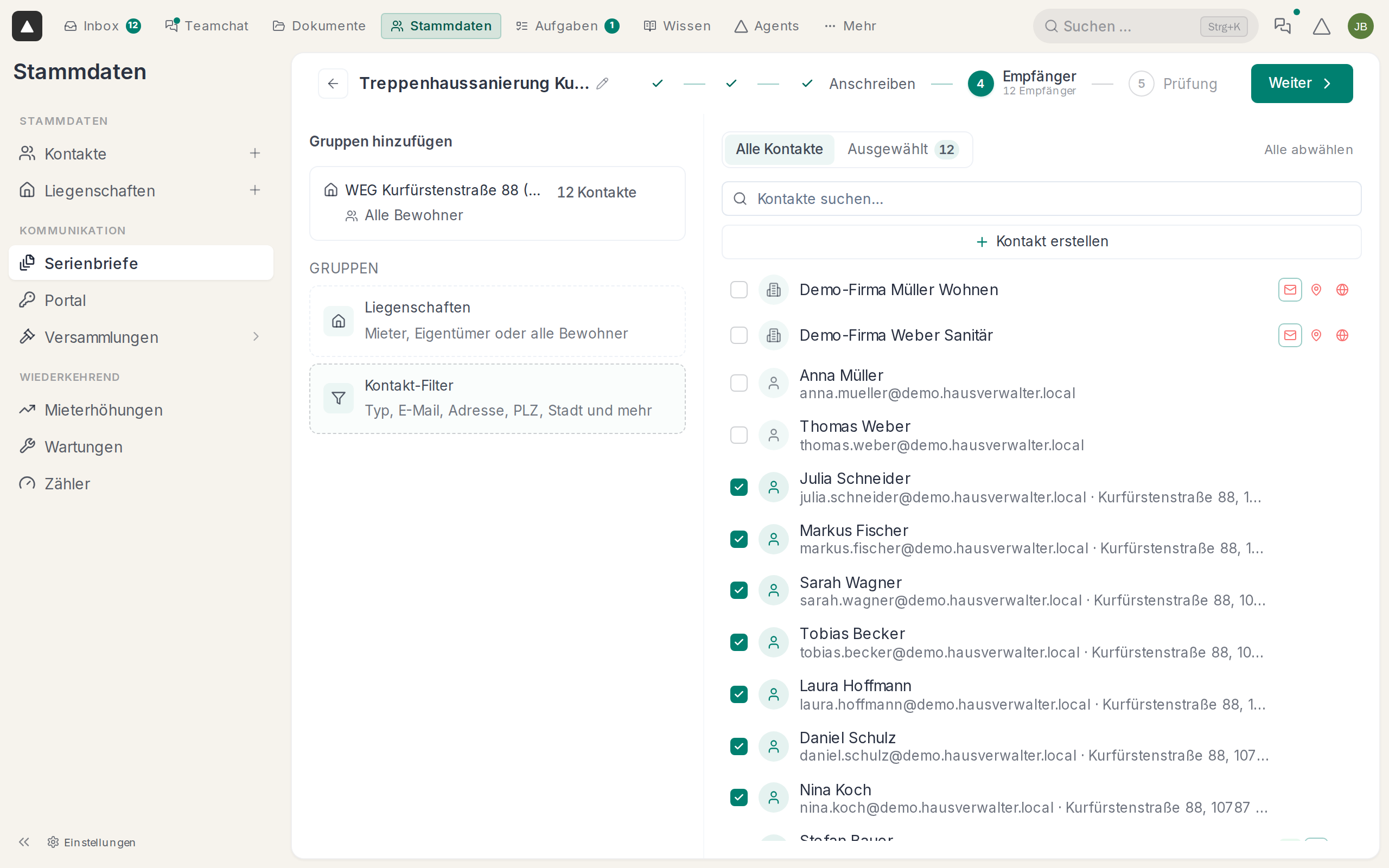Check the Demo-Firma Müller Wohnen checkbox
1389x868 pixels.
point(738,289)
